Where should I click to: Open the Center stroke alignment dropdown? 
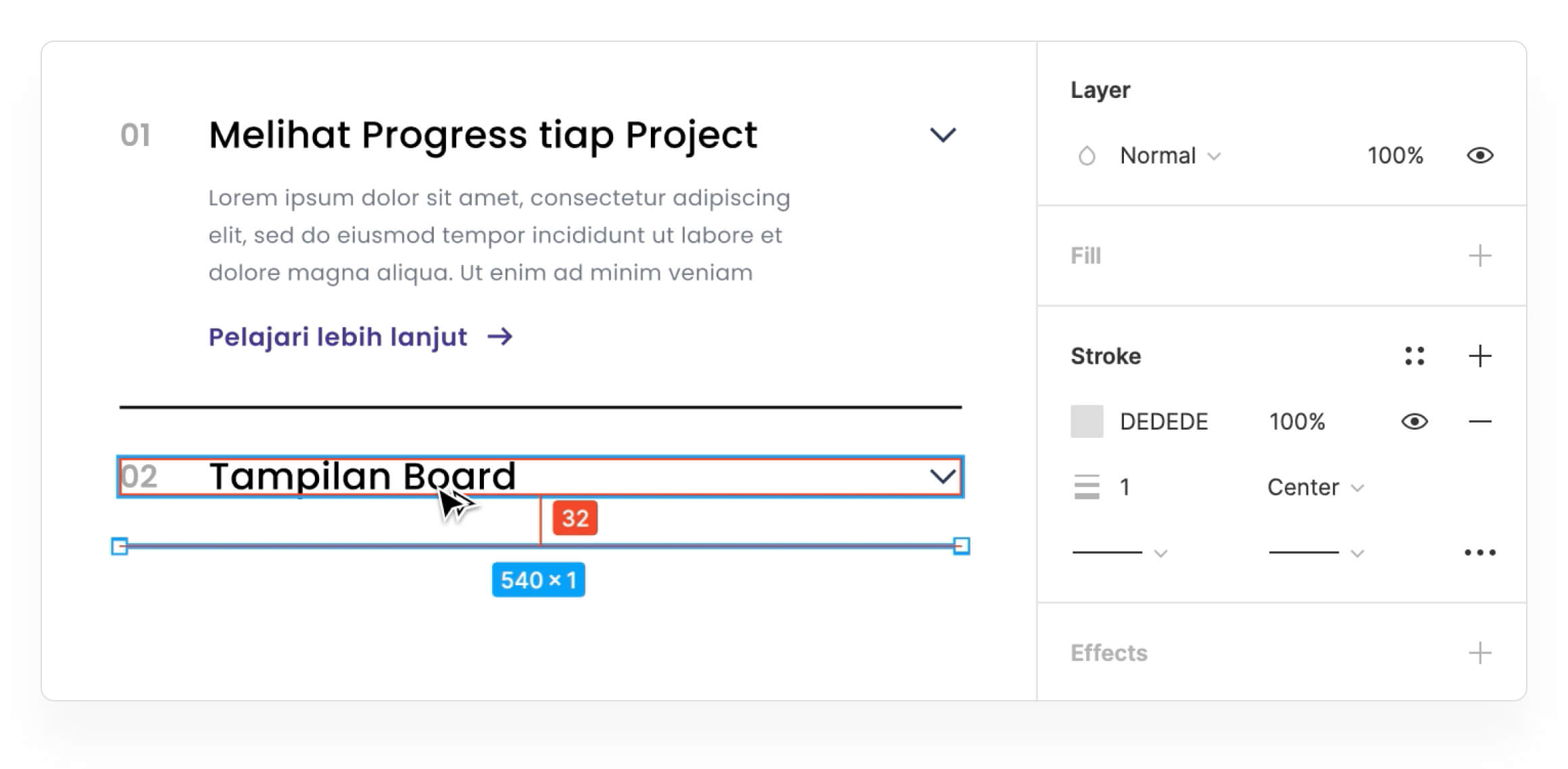coord(1315,487)
